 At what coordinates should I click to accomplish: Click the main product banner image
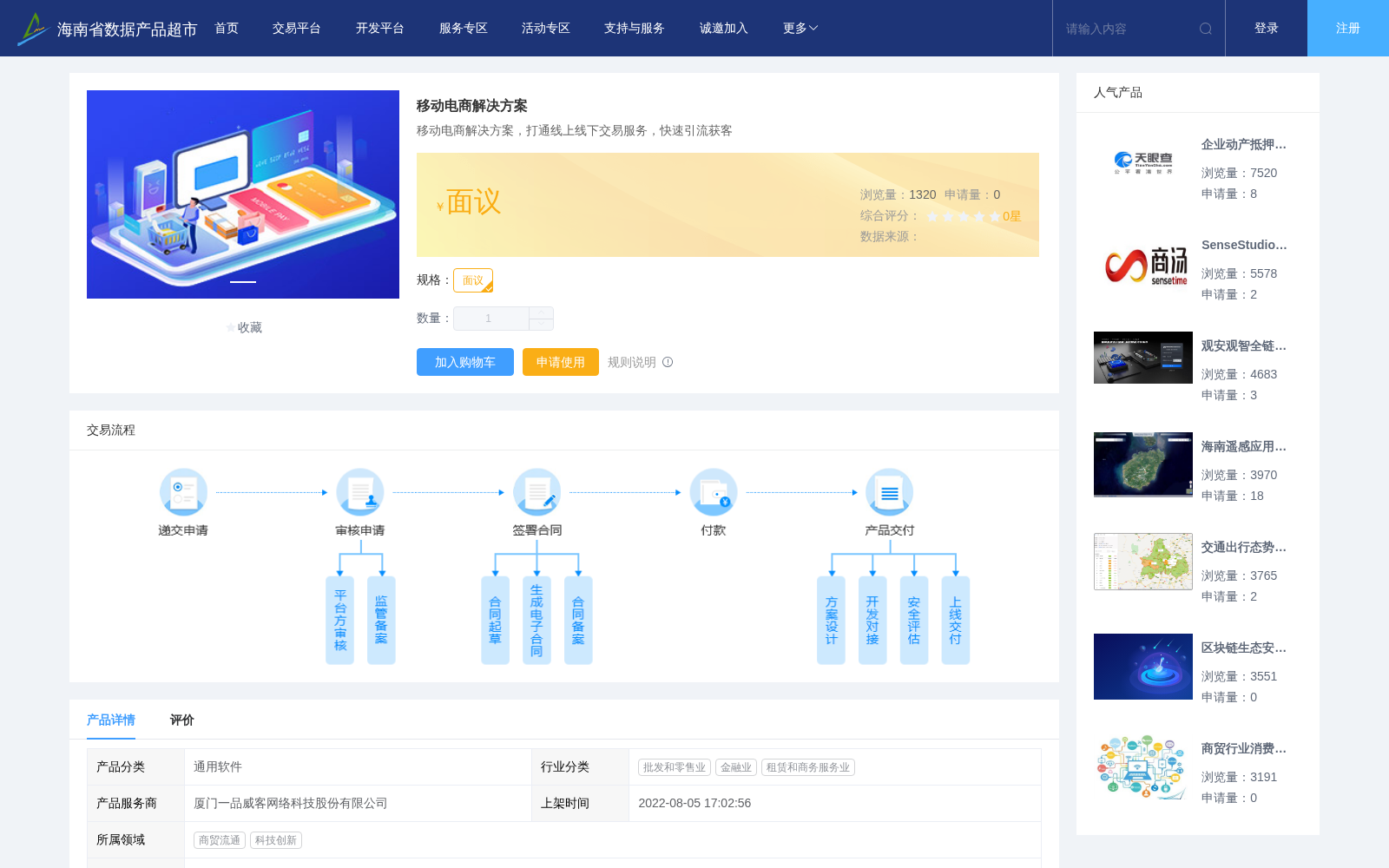(243, 194)
